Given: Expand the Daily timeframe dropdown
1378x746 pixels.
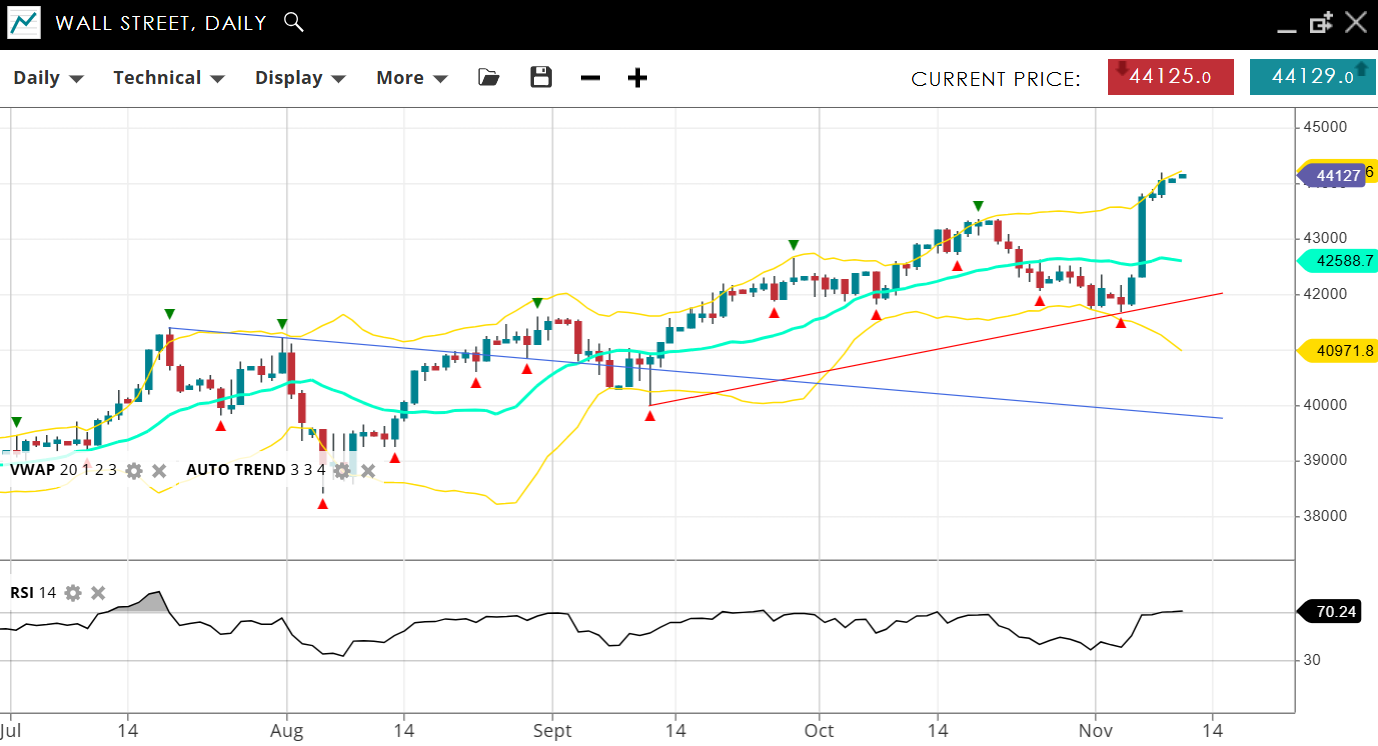Looking at the screenshot, I should [x=48, y=78].
